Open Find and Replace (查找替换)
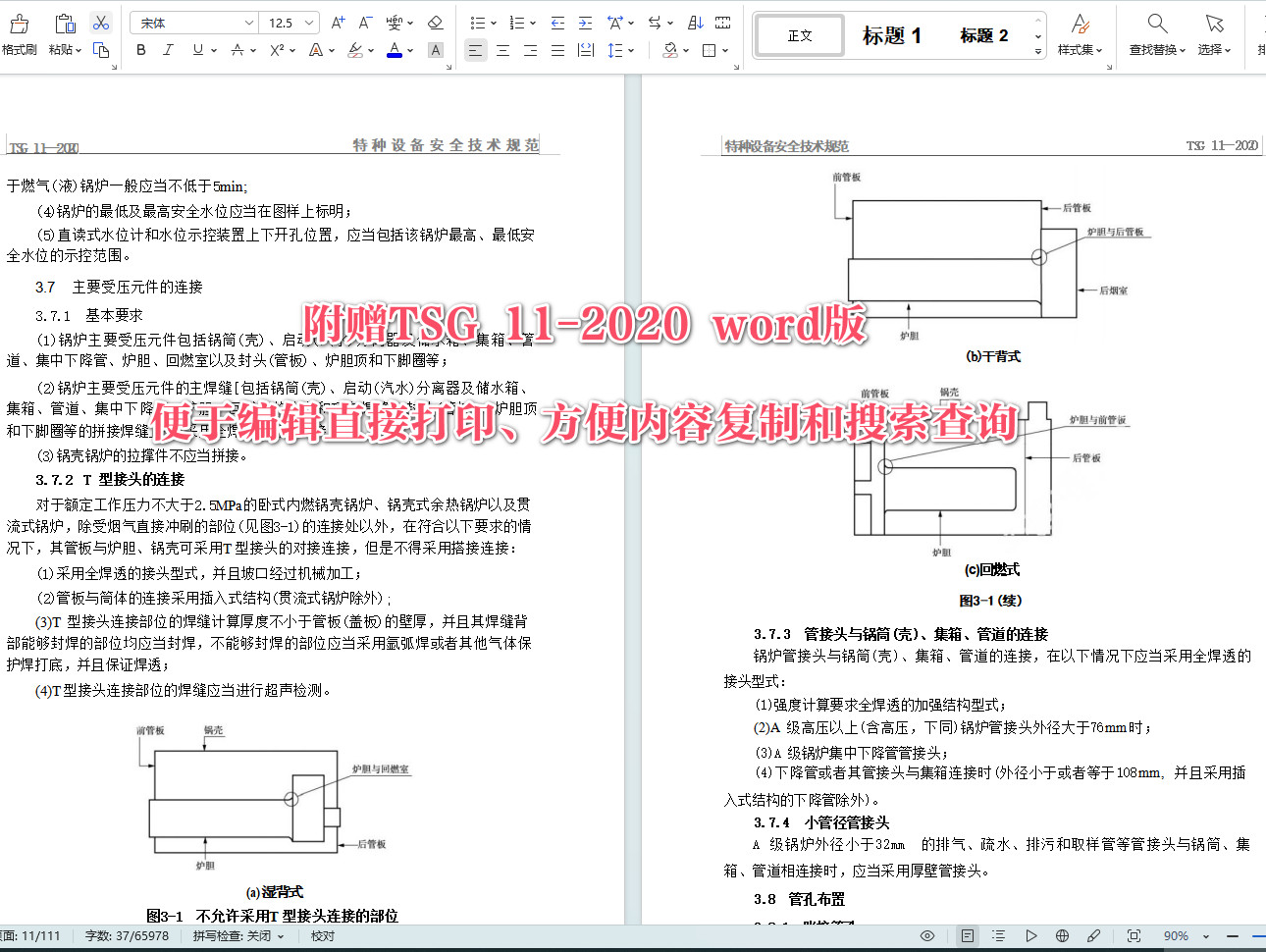Screen dimensions: 1266x952 (x=1157, y=34)
